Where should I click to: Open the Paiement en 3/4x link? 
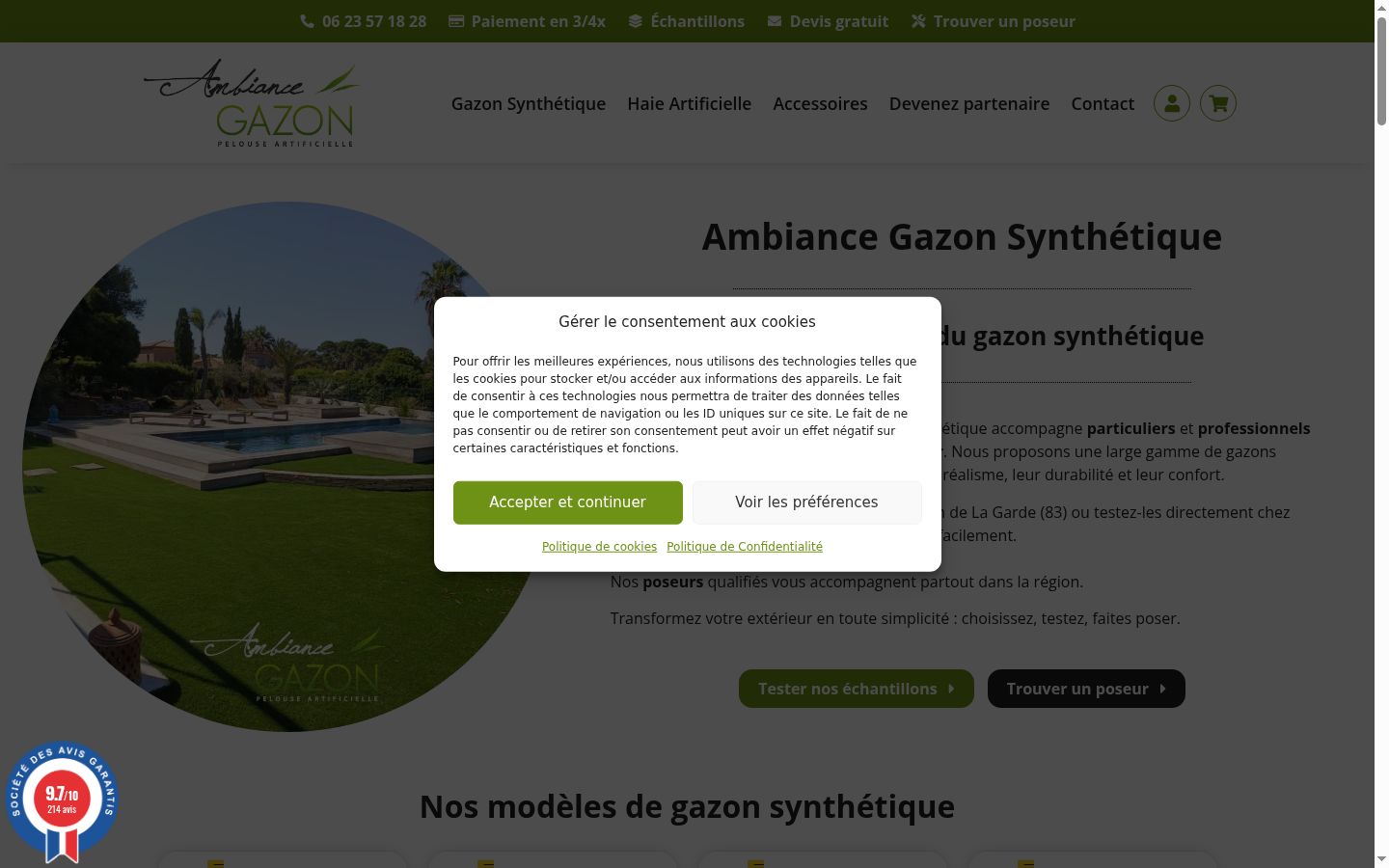[538, 21]
